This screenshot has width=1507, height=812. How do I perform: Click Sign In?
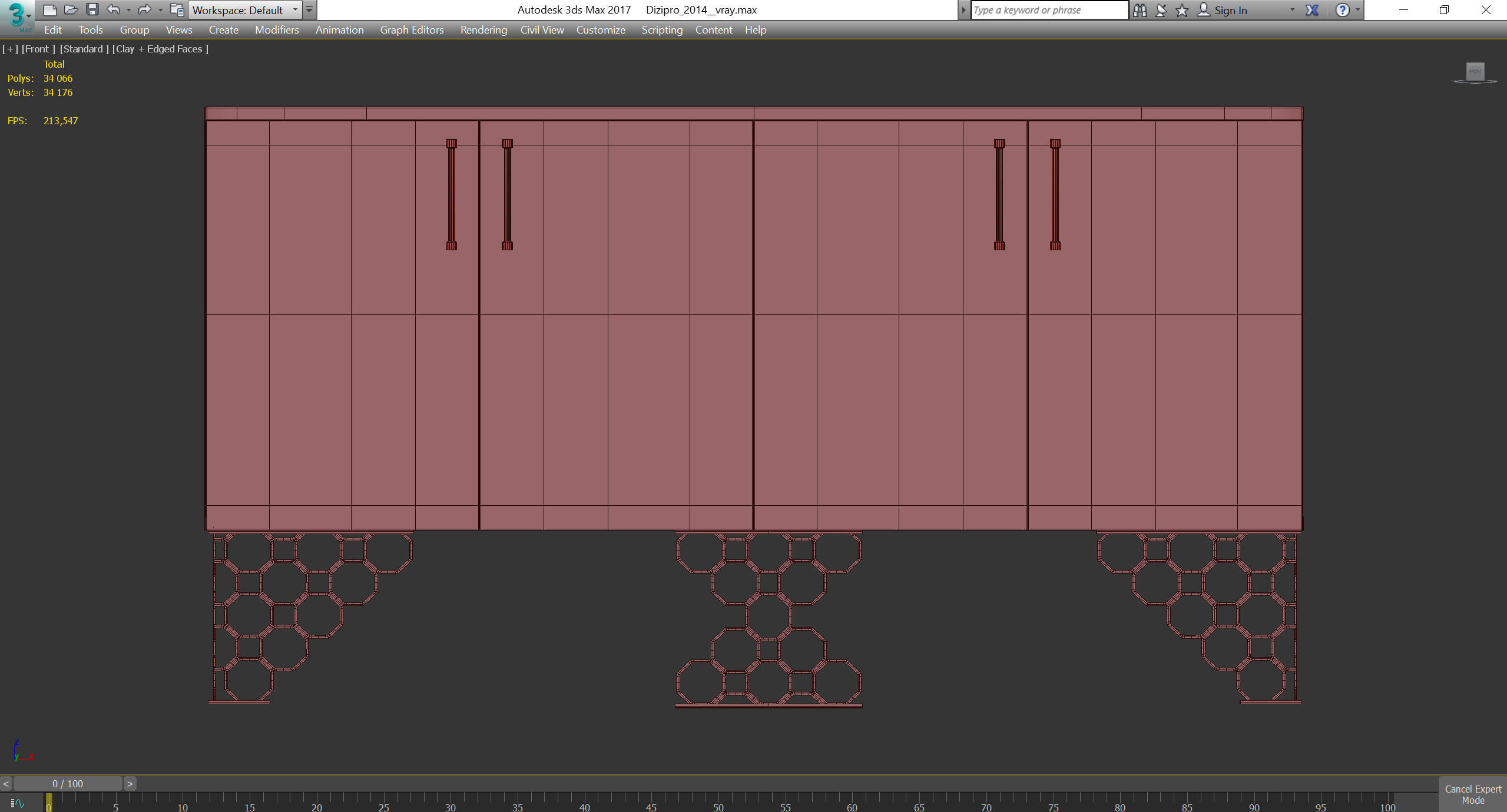point(1230,10)
